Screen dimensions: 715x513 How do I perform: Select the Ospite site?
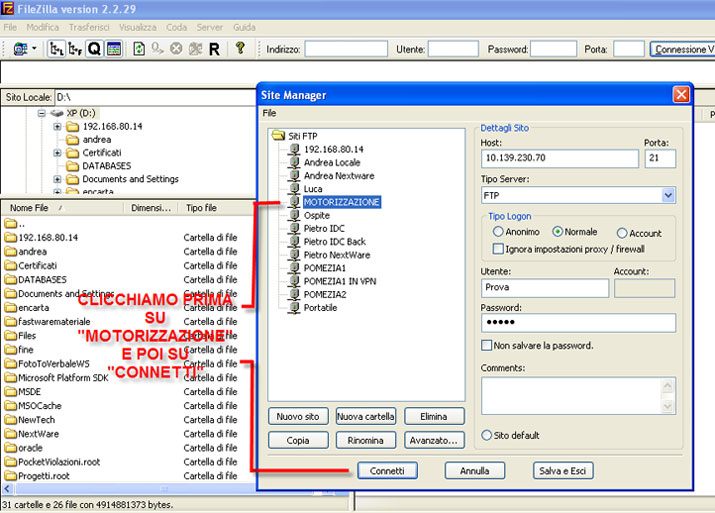(x=316, y=215)
